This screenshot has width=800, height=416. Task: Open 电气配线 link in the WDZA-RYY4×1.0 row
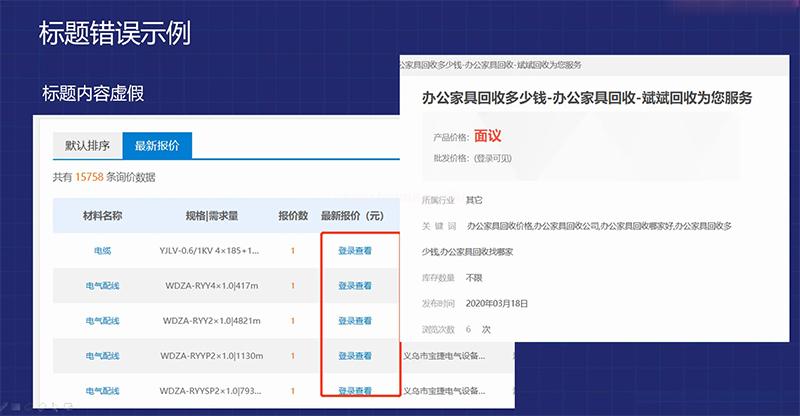pos(103,286)
